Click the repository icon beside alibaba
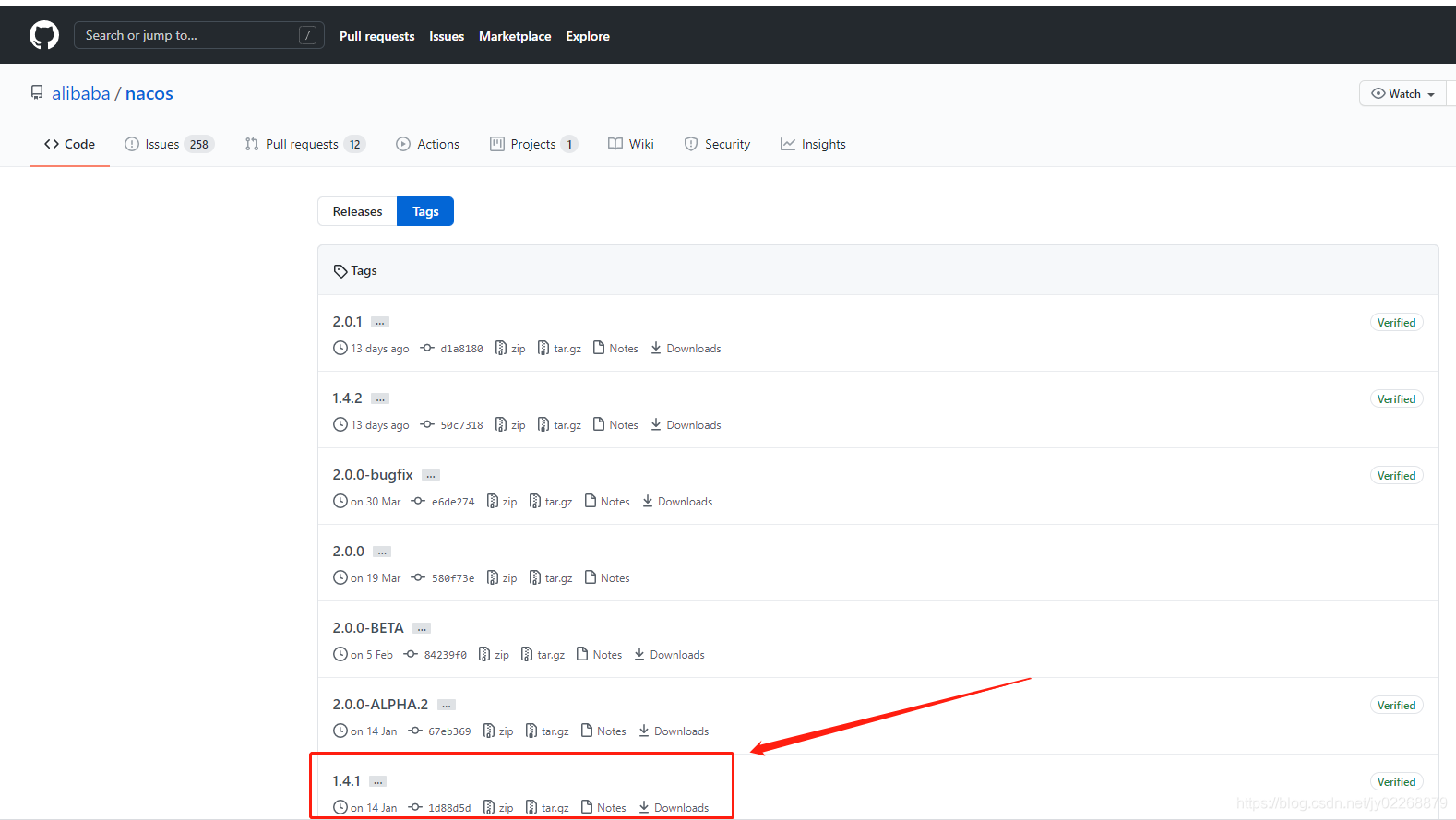Image resolution: width=1456 pixels, height=820 pixels. tap(37, 92)
